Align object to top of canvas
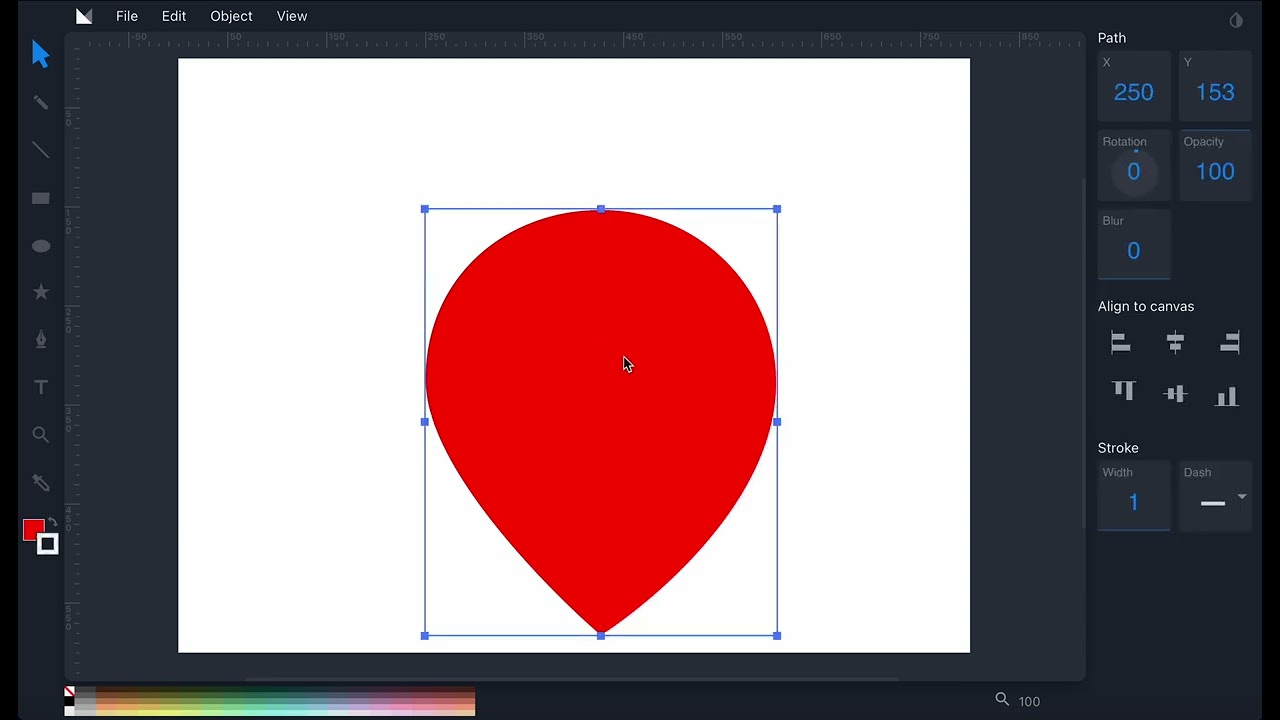The width and height of the screenshot is (1280, 720). pos(1123,391)
